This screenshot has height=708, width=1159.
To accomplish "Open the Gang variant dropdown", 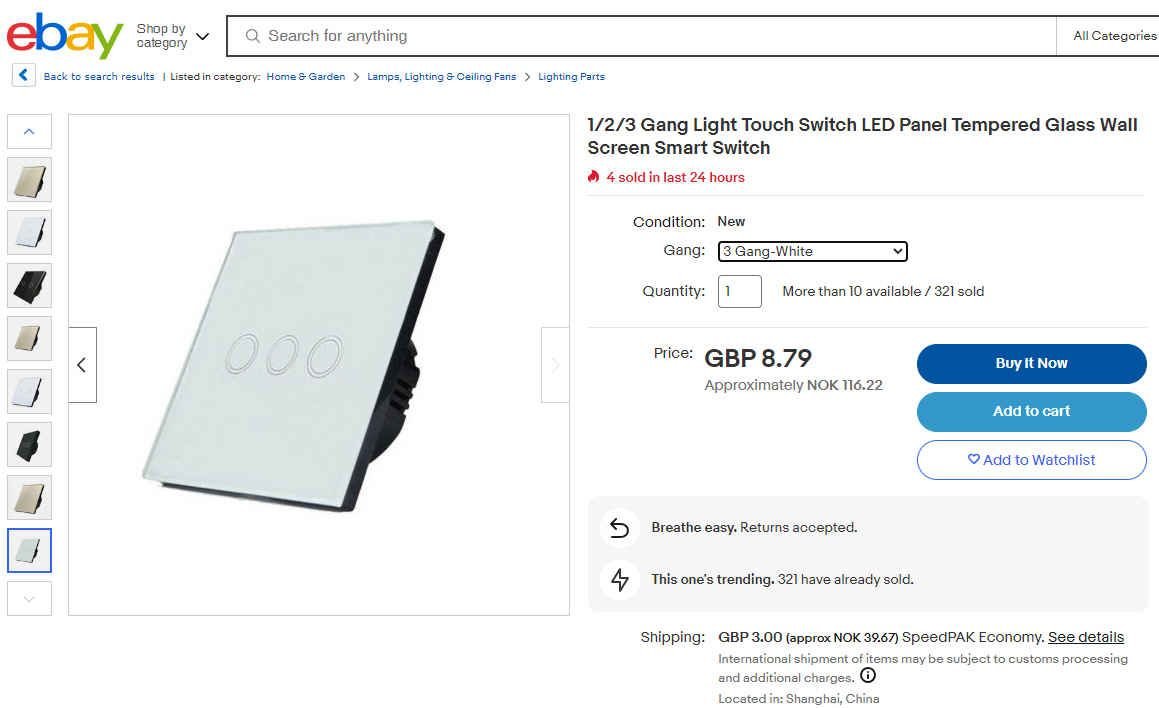I will tap(811, 251).
